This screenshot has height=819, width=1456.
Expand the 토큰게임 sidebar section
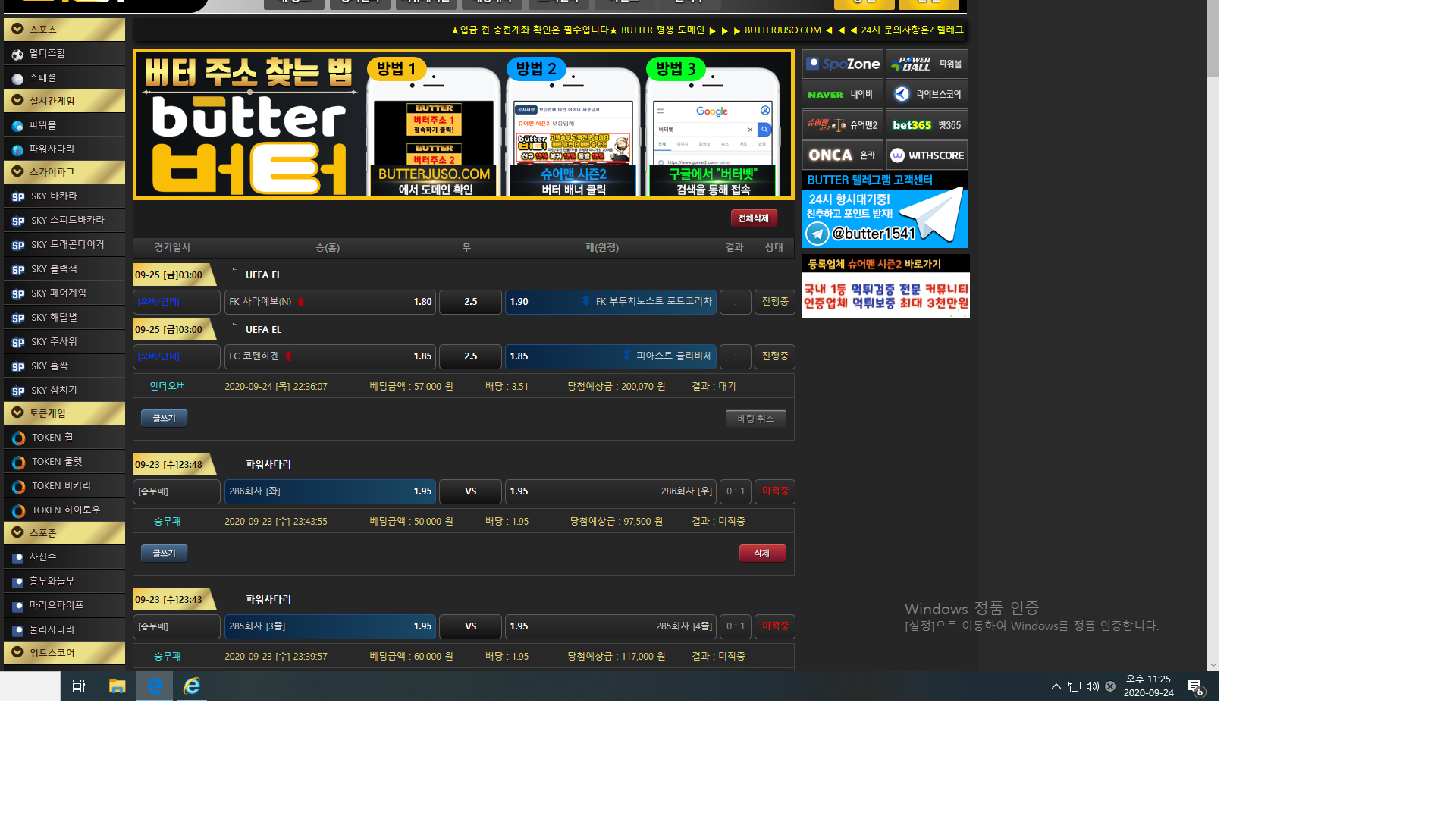(x=17, y=413)
